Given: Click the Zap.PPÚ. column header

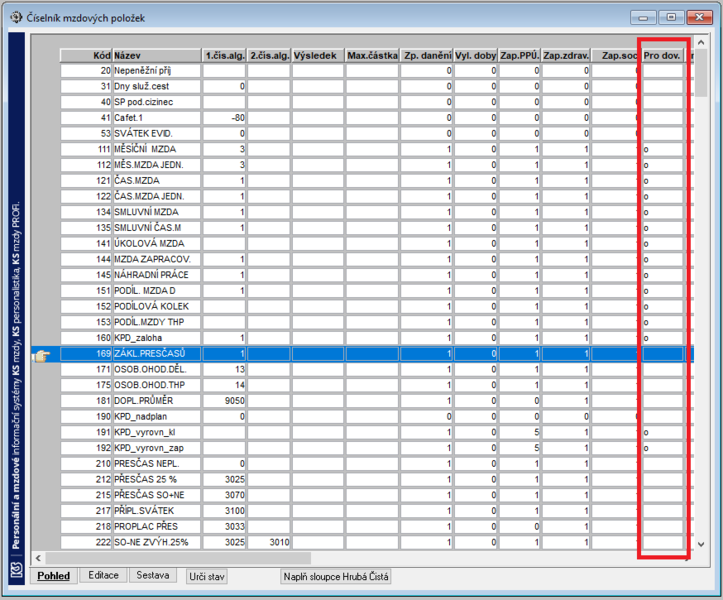Looking at the screenshot, I should tap(520, 55).
